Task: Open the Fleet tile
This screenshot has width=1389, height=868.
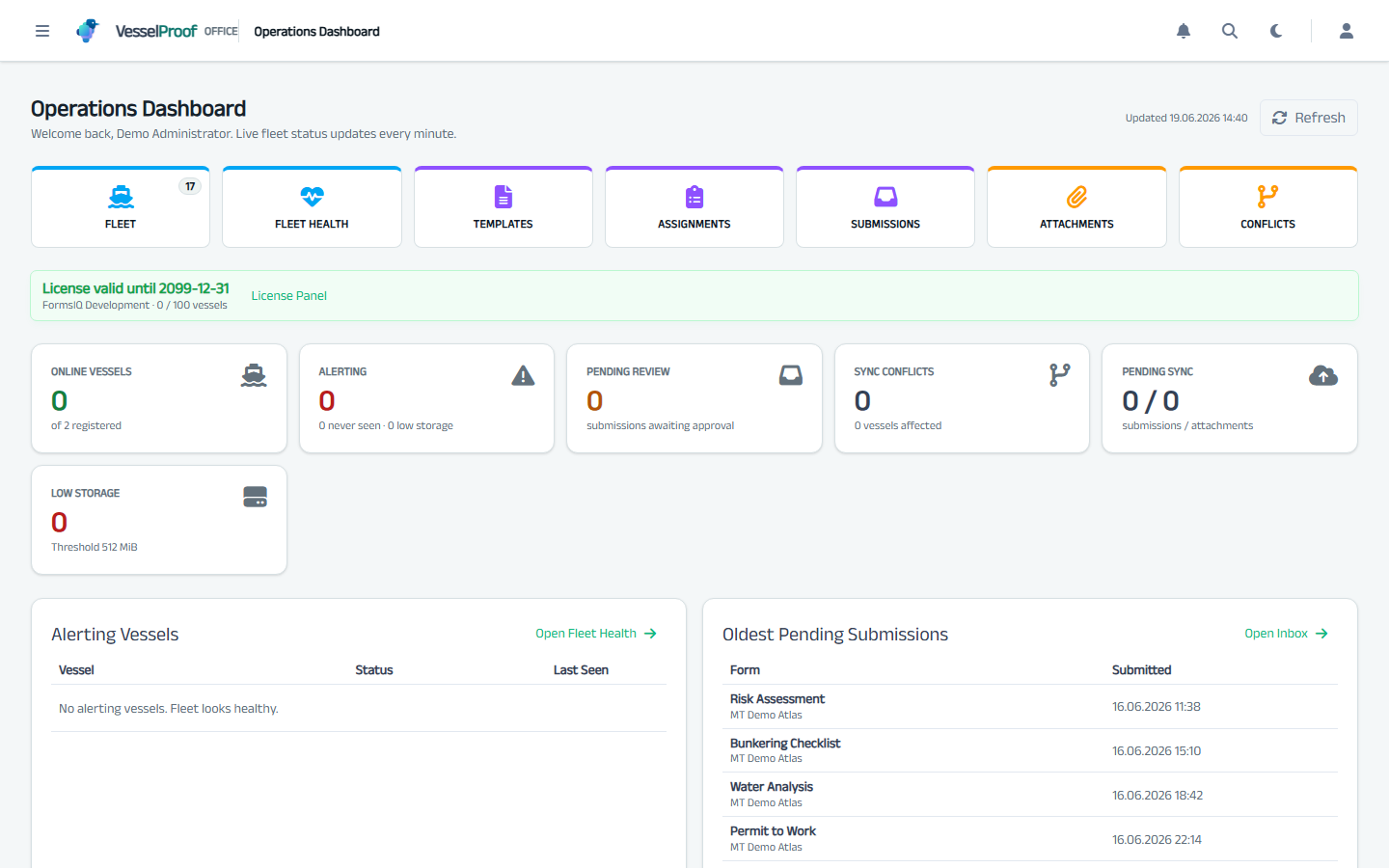Action: click(x=121, y=207)
